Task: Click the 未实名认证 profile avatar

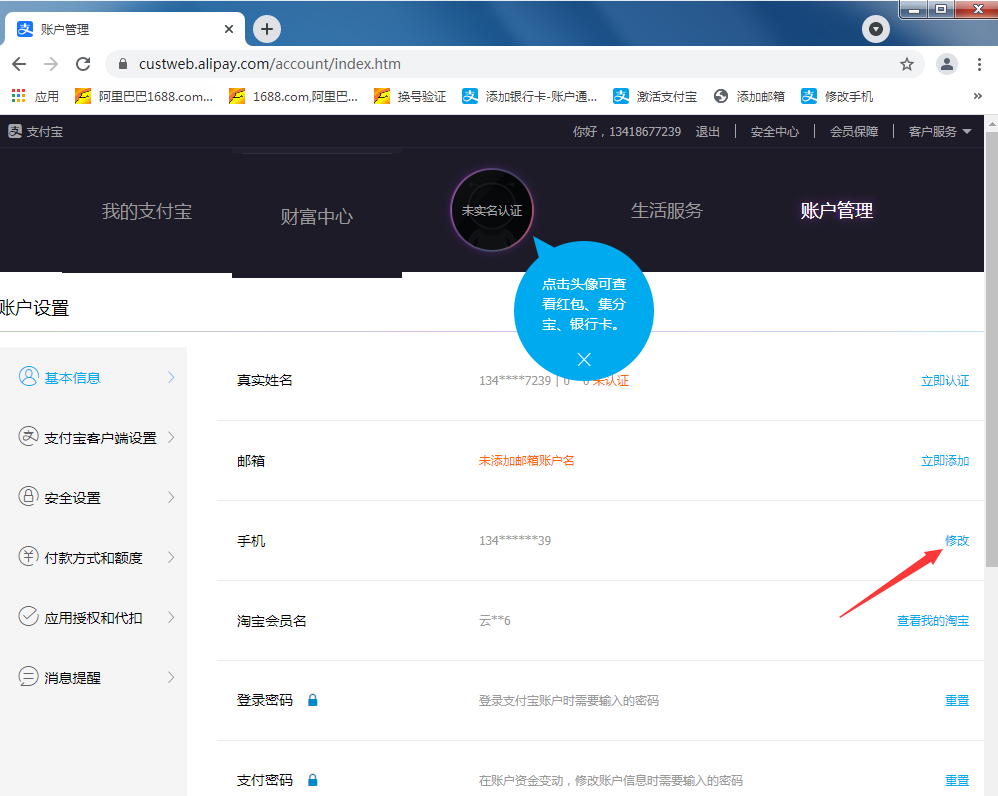Action: [x=491, y=210]
